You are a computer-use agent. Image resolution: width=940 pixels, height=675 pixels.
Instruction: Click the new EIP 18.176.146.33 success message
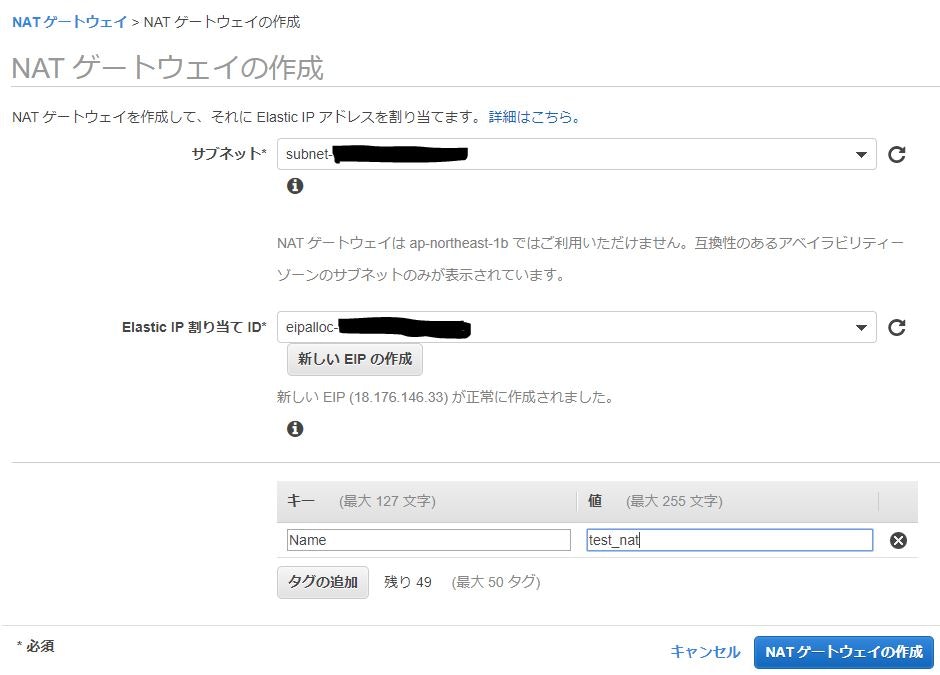tap(445, 397)
